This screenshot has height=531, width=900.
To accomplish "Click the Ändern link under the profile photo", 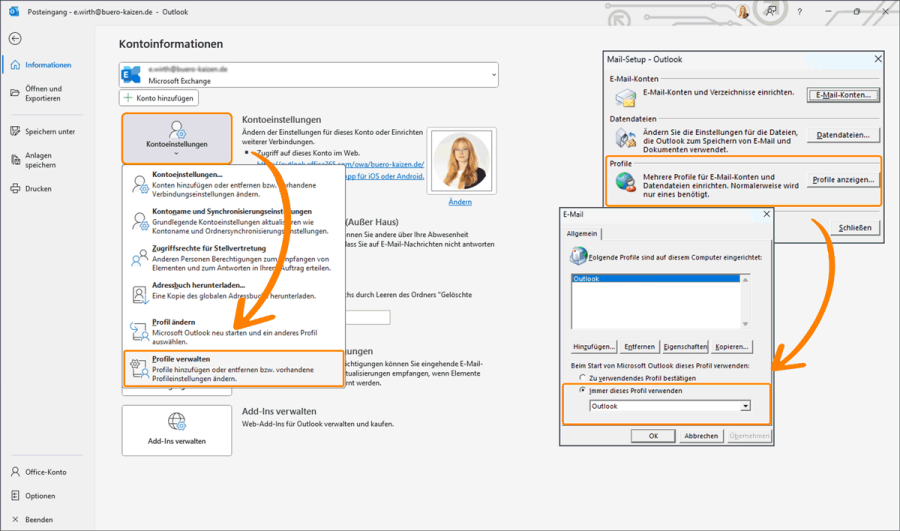I will coord(460,202).
